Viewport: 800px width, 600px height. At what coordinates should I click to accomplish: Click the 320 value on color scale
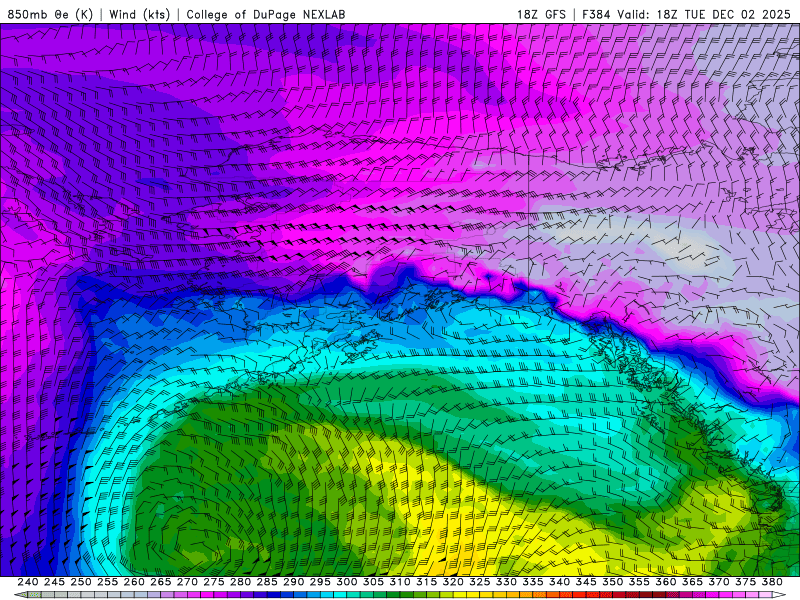pos(453,582)
